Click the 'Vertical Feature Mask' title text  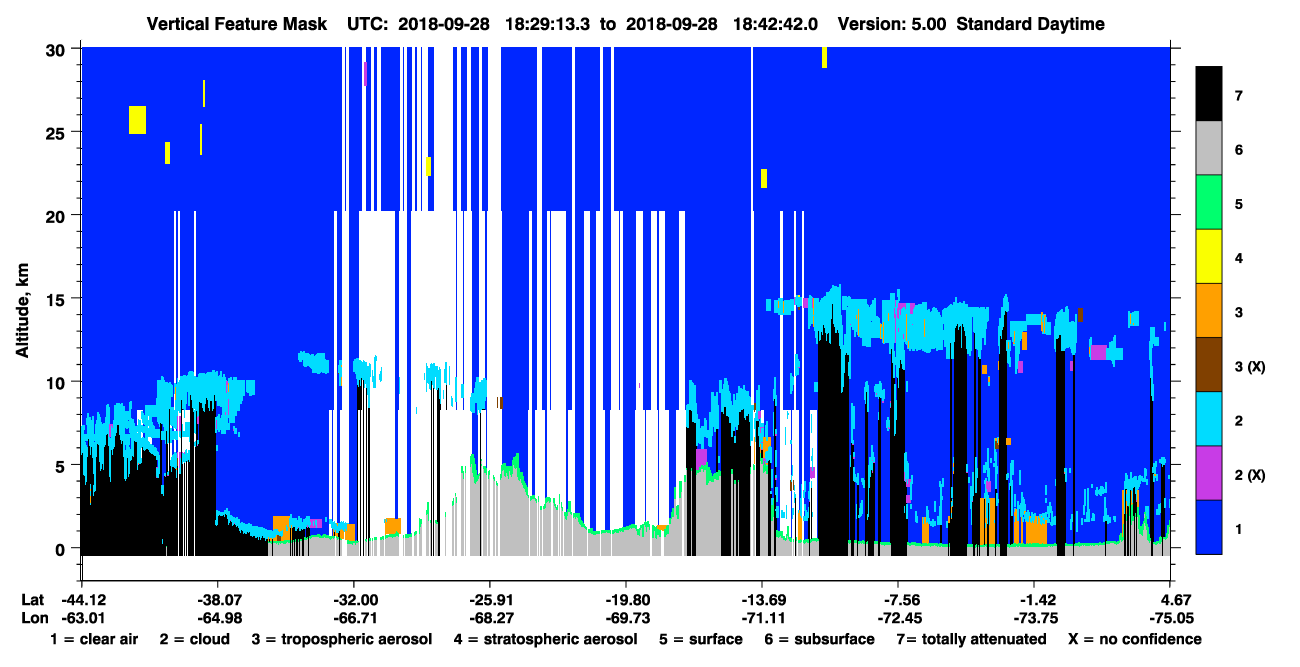[x=236, y=23]
